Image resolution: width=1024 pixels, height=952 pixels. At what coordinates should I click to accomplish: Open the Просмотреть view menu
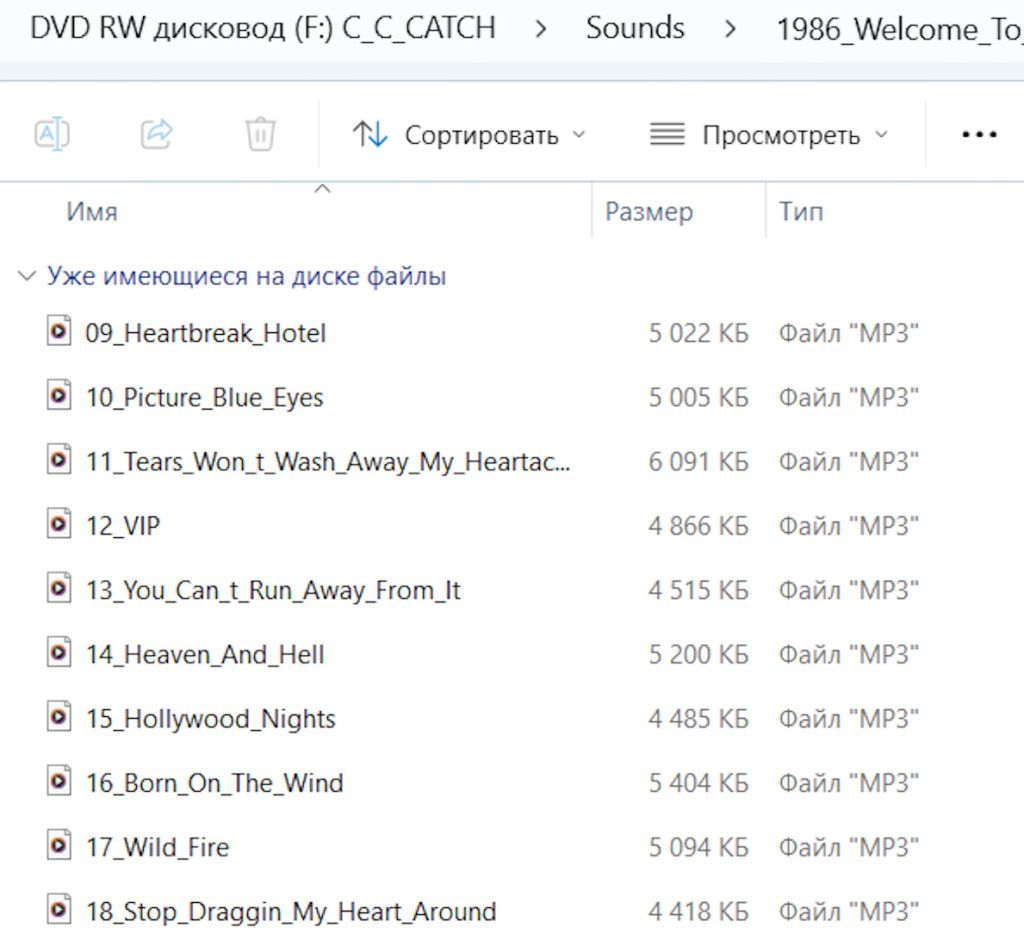pos(769,135)
